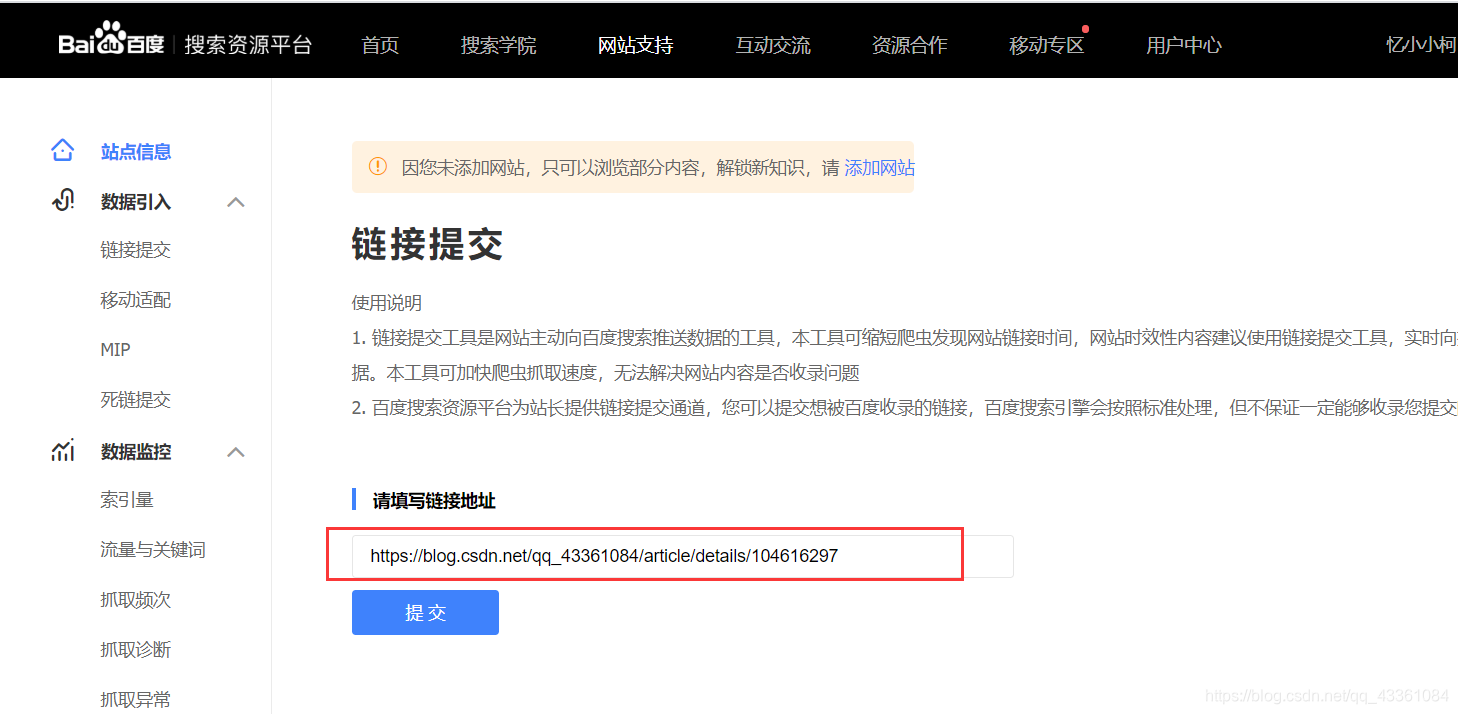Collapse the 数据引入 sidebar section
Viewport: 1458px width, 714px height.
pyautogui.click(x=236, y=201)
